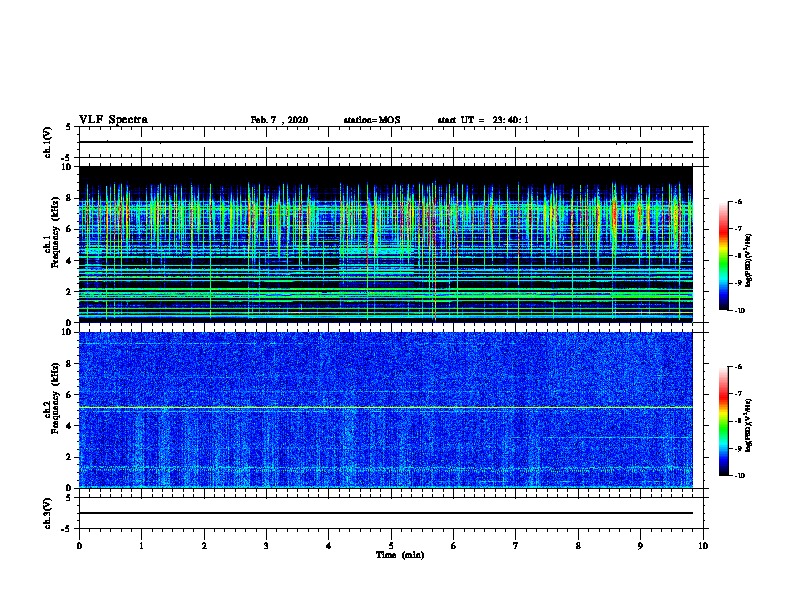Image resolution: width=792 pixels, height=612 pixels.
Task: Click the ch.3 voltage trace line
Action: tap(386, 513)
